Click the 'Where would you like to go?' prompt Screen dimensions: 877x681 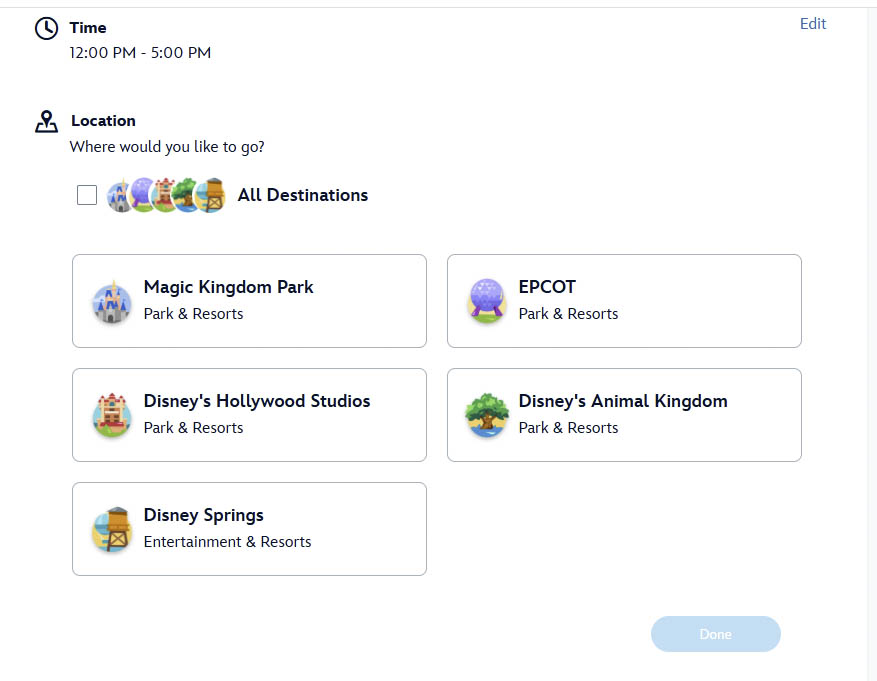(167, 147)
